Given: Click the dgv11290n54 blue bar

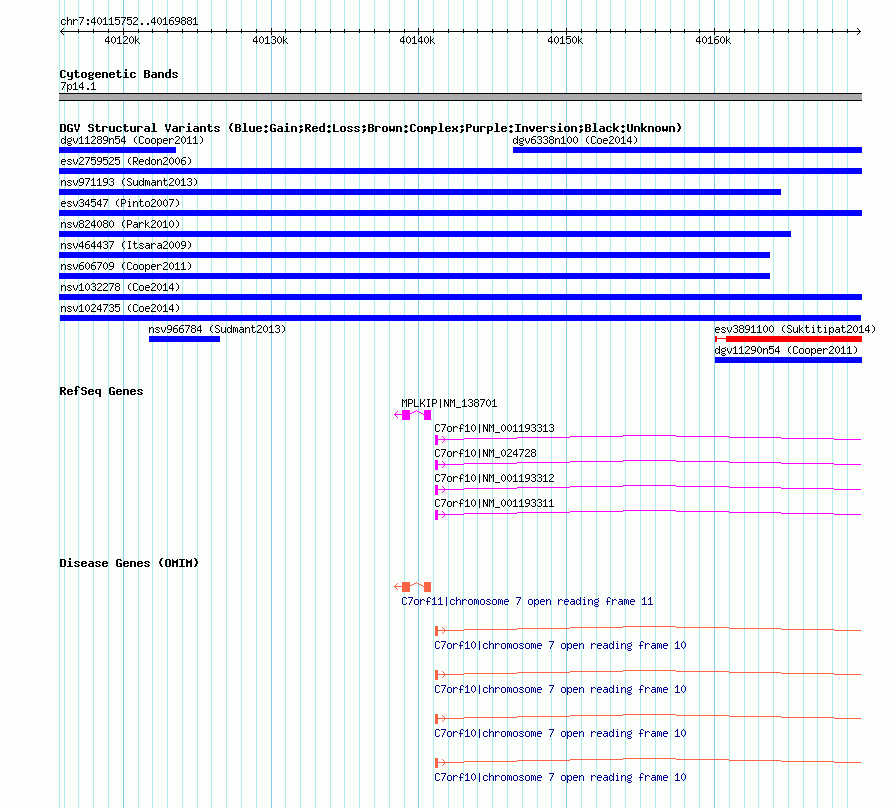Looking at the screenshot, I should 788,360.
